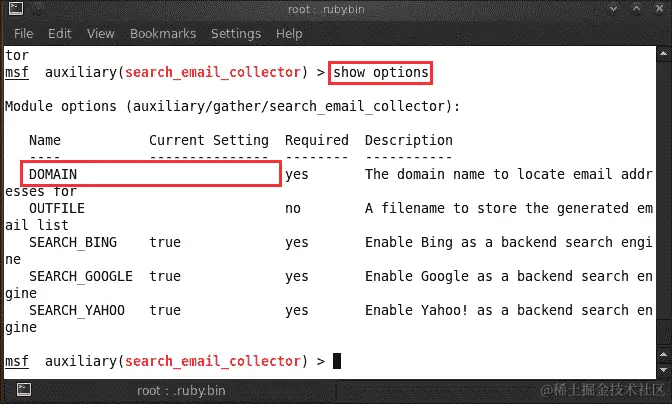Click the up arrow above the bottom scroll arrow
This screenshot has width=672, height=404.
tap(663, 355)
